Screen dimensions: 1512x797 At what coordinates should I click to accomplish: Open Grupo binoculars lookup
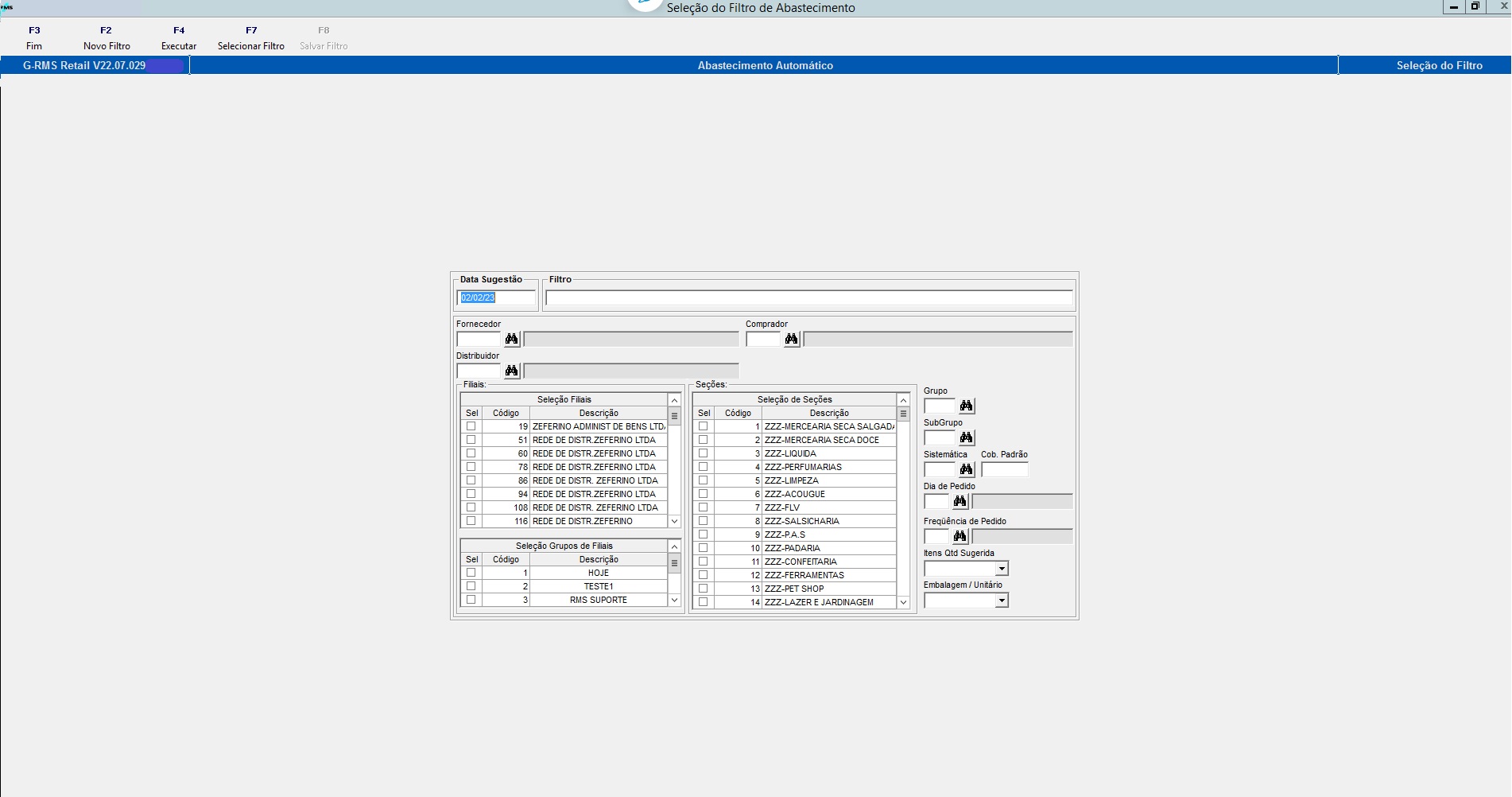pos(966,406)
